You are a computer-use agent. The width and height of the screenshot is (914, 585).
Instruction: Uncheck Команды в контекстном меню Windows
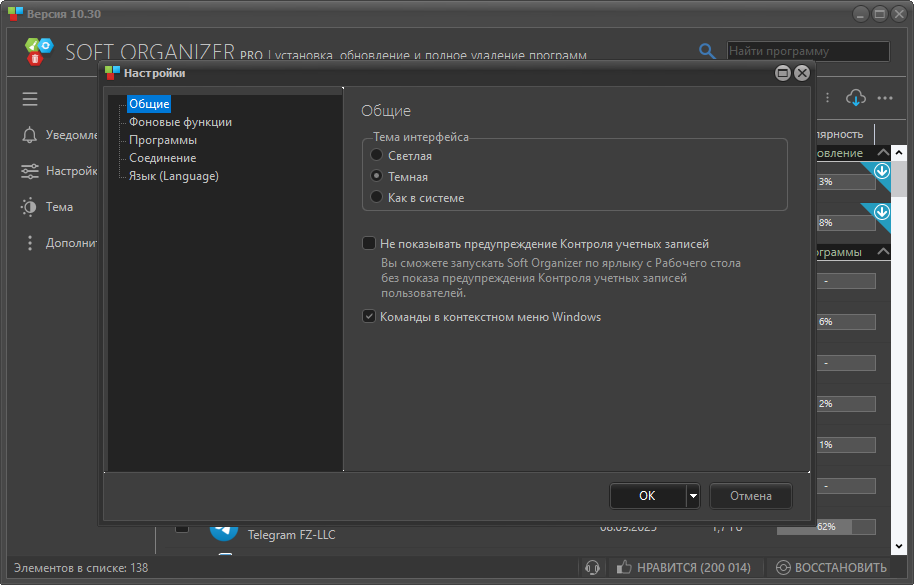pos(369,317)
